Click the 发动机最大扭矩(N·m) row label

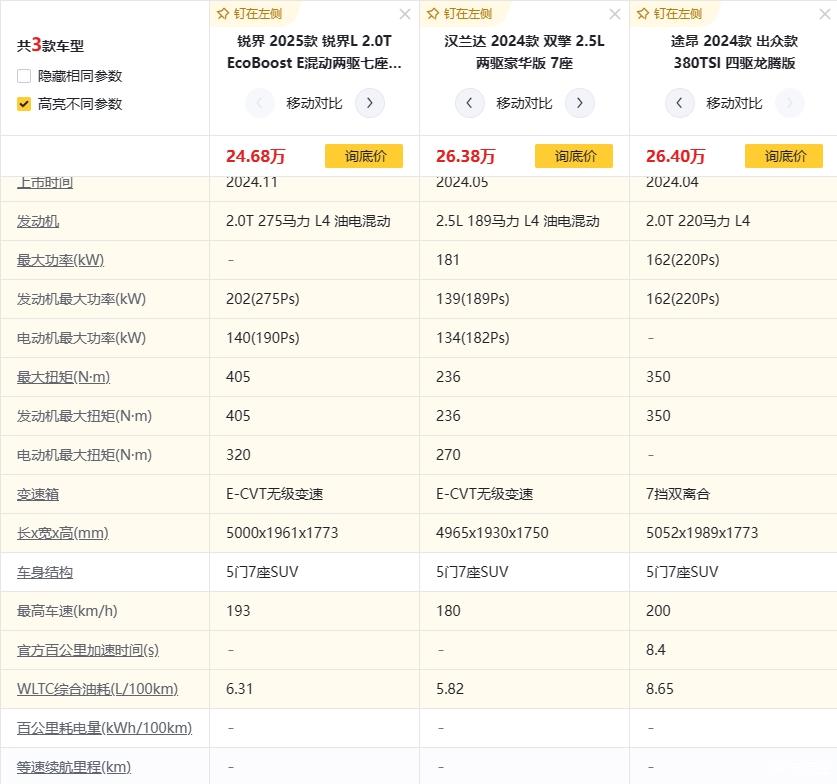[x=84, y=416]
